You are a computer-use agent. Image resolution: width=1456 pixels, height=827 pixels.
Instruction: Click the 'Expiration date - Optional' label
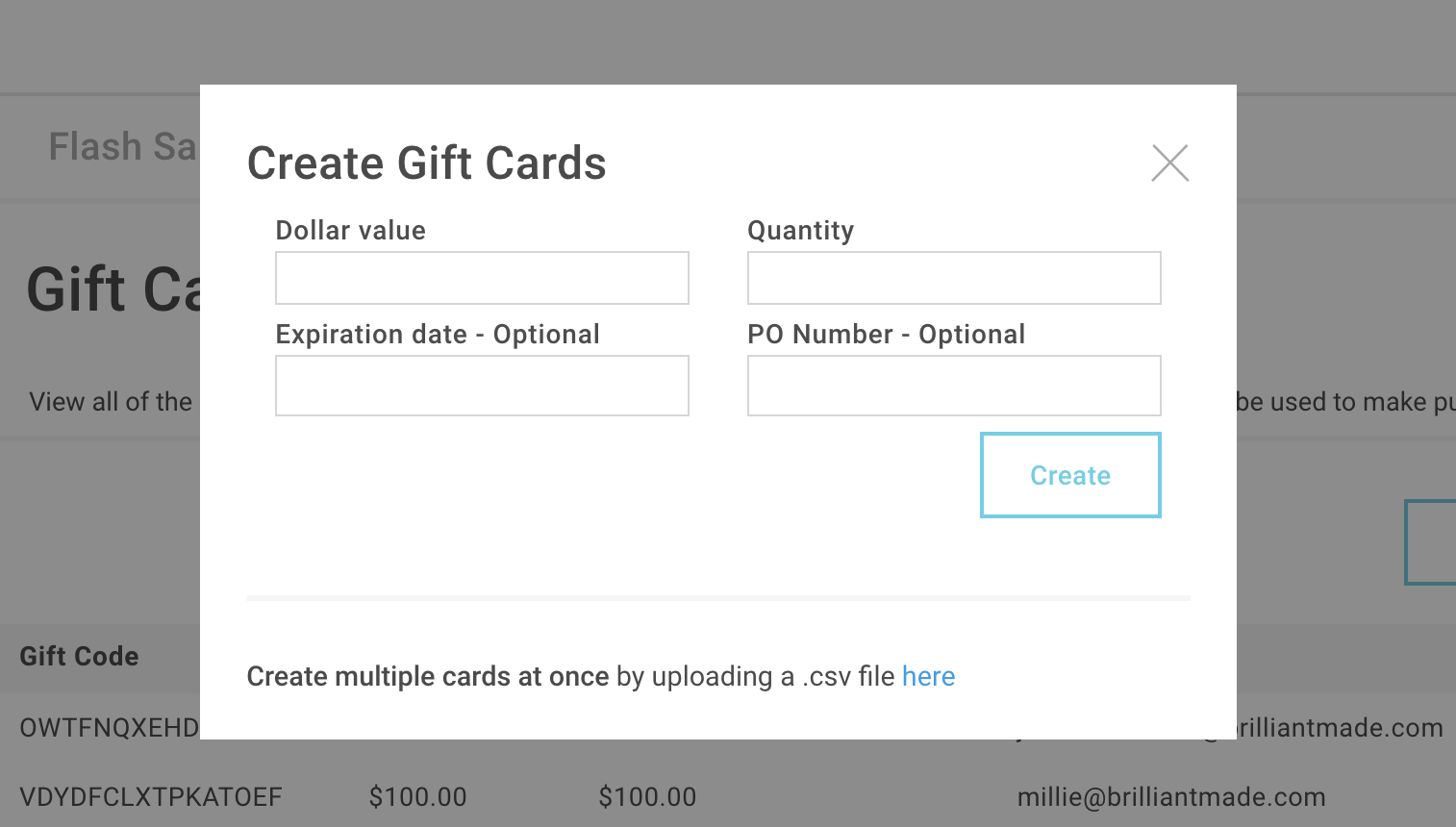click(x=438, y=334)
